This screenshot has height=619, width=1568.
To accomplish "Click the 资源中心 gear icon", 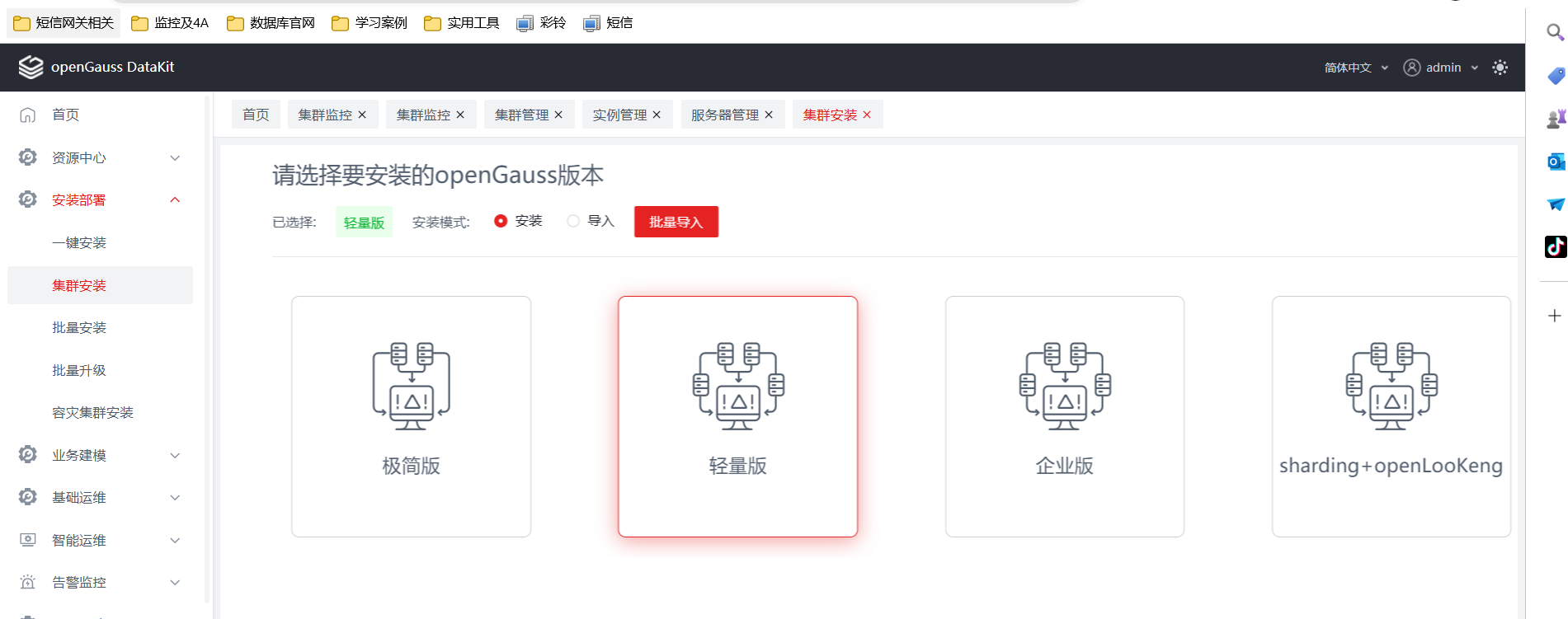I will (27, 157).
